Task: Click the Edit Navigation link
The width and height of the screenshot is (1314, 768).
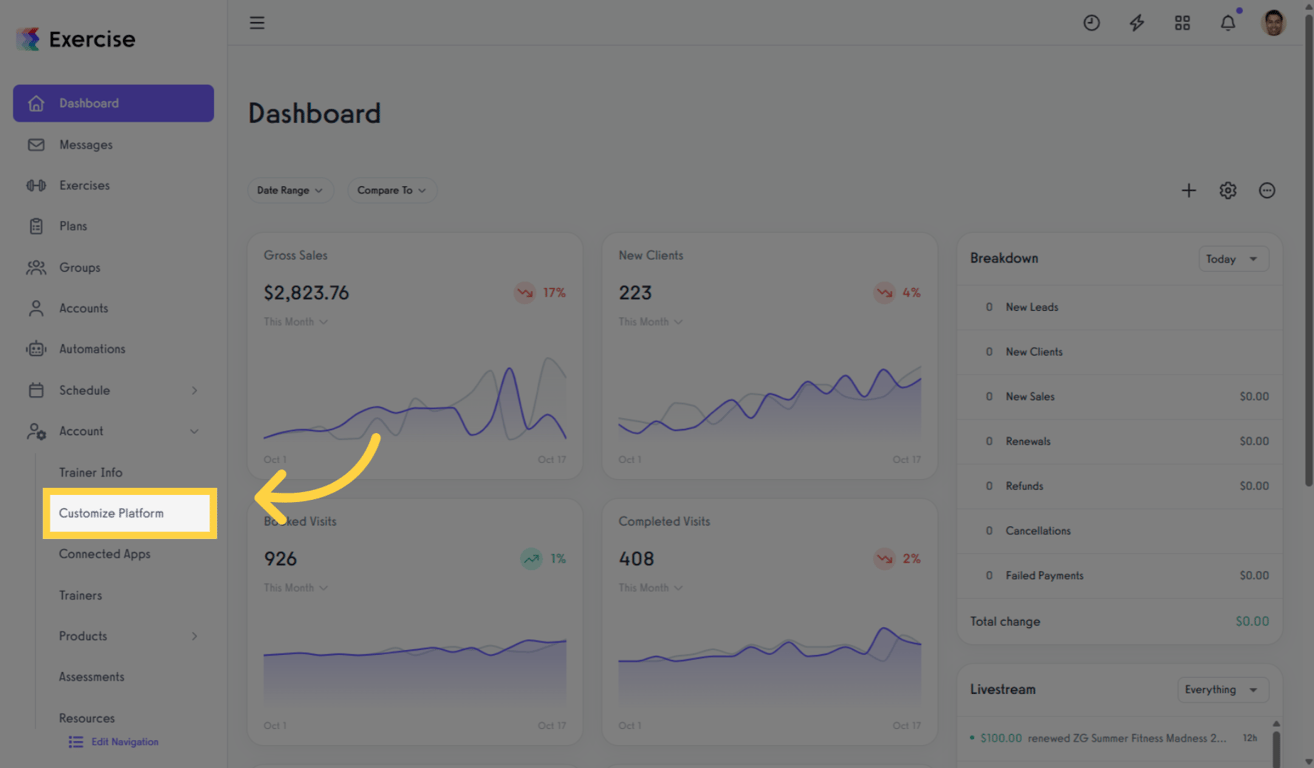Action: 124,741
